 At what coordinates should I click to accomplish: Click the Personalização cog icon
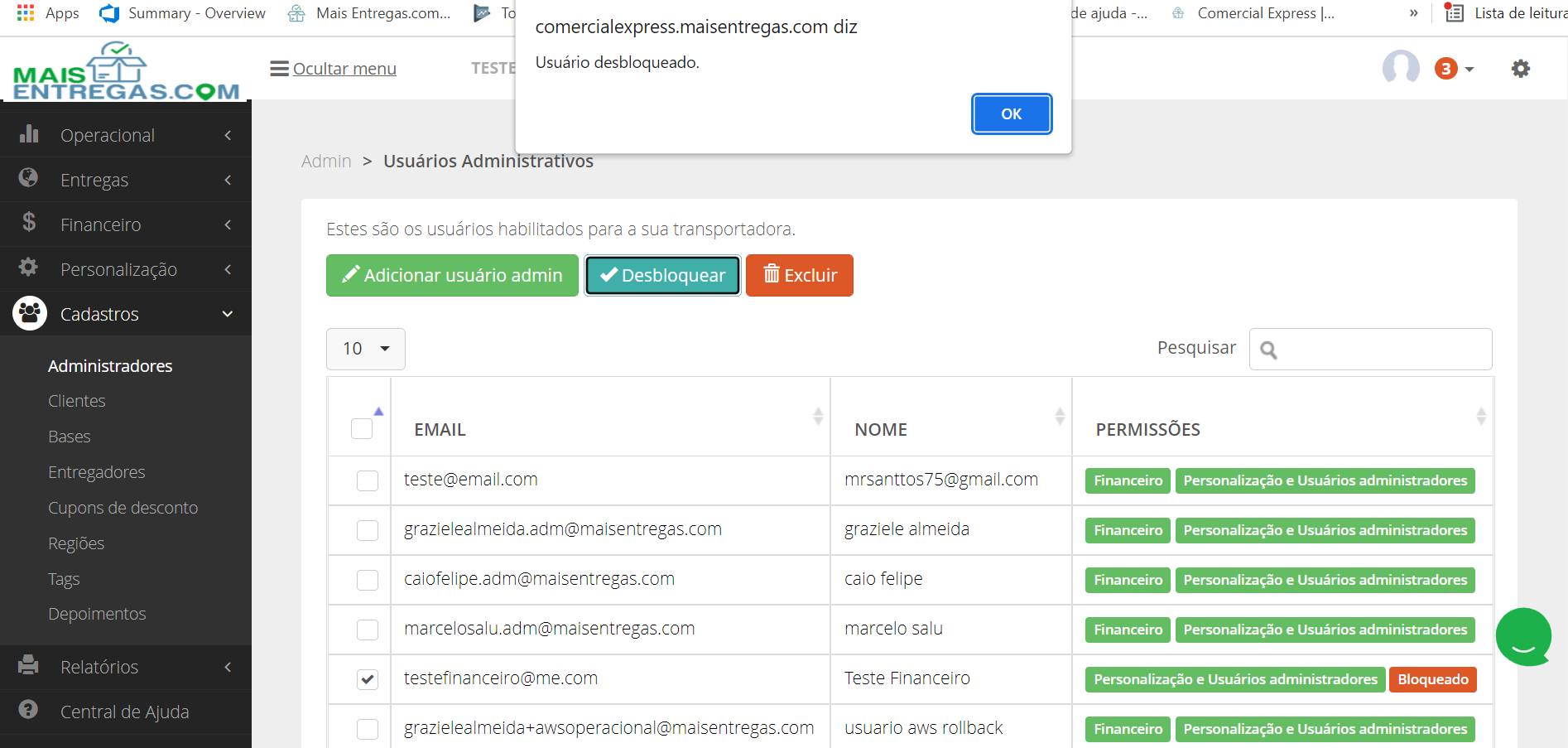pyautogui.click(x=29, y=267)
